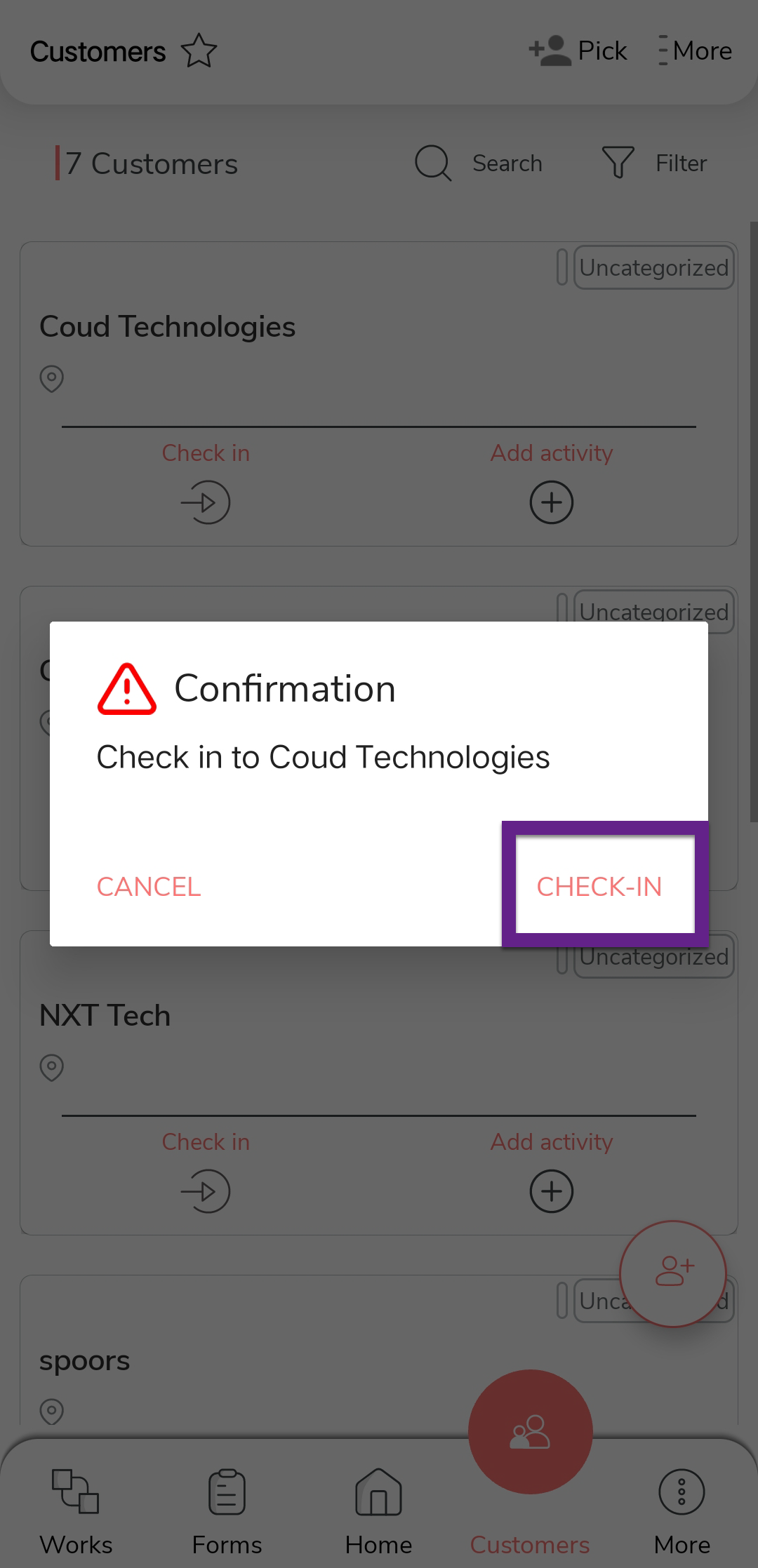Star the Customers page as favorite

[199, 51]
